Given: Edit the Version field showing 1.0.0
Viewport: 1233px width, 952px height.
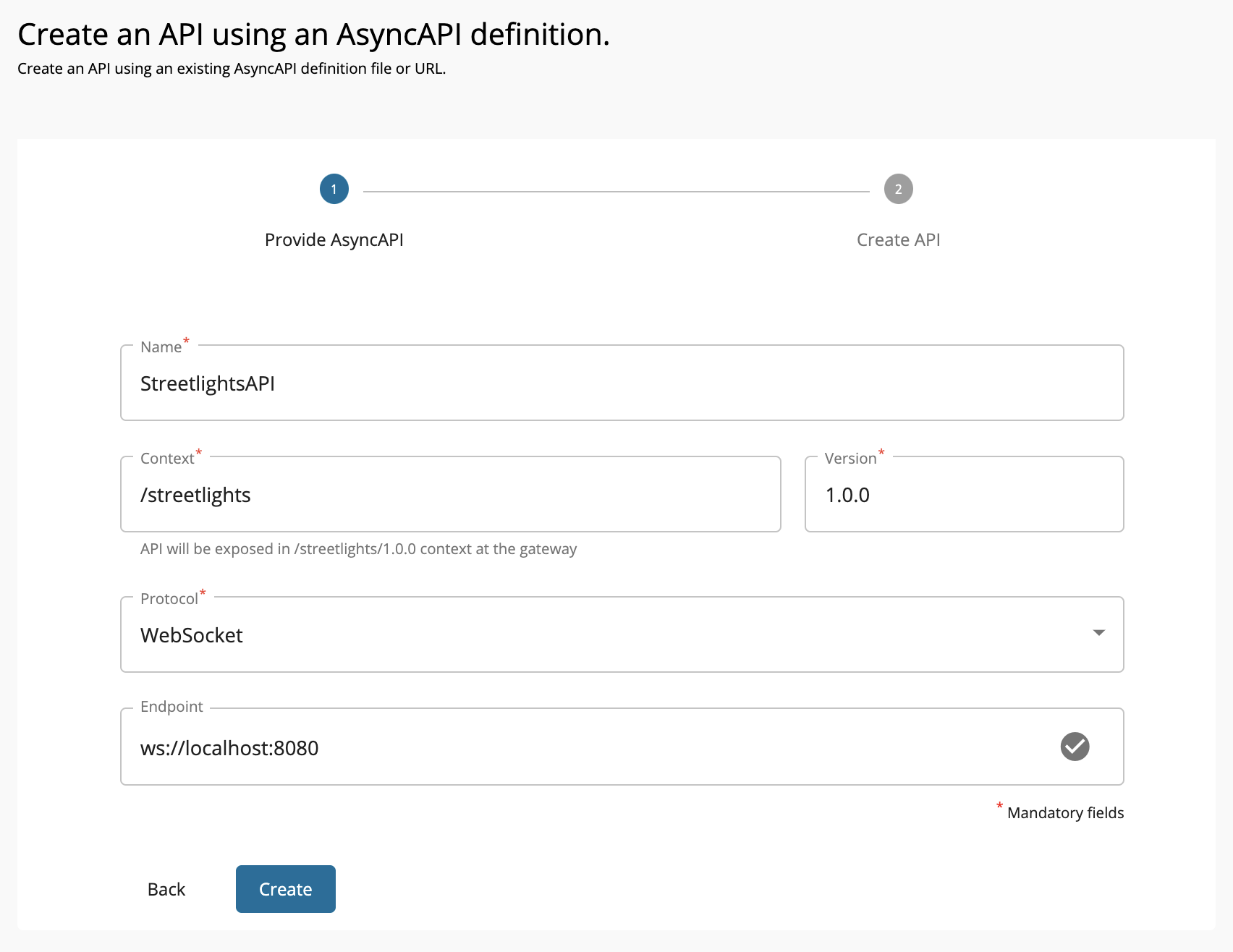Looking at the screenshot, I should (963, 495).
